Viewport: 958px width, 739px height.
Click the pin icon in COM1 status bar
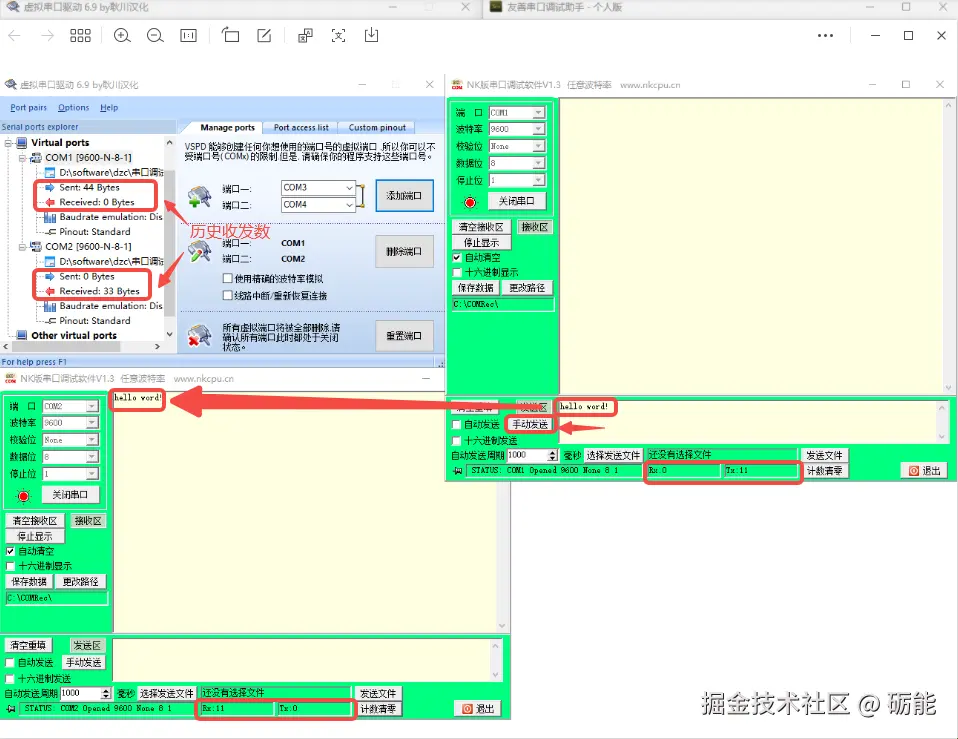[x=457, y=471]
